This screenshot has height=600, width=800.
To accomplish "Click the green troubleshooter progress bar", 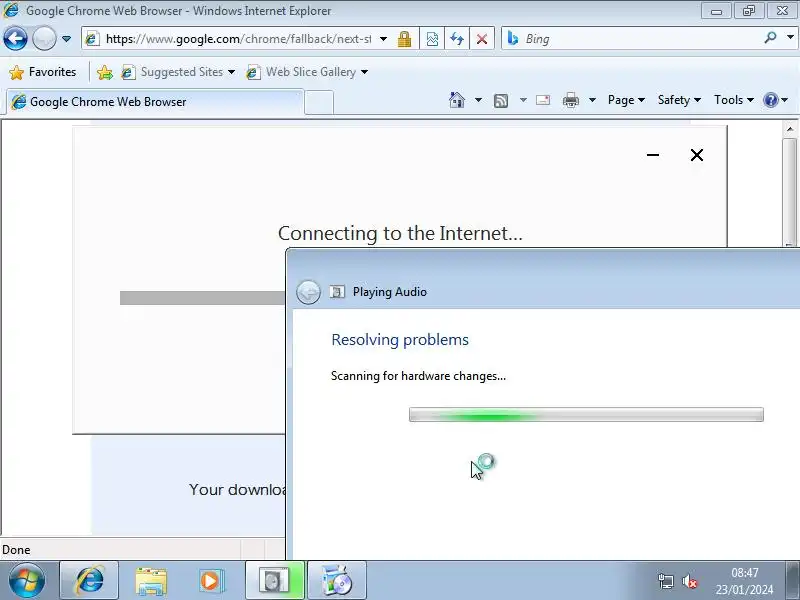I will [x=586, y=414].
